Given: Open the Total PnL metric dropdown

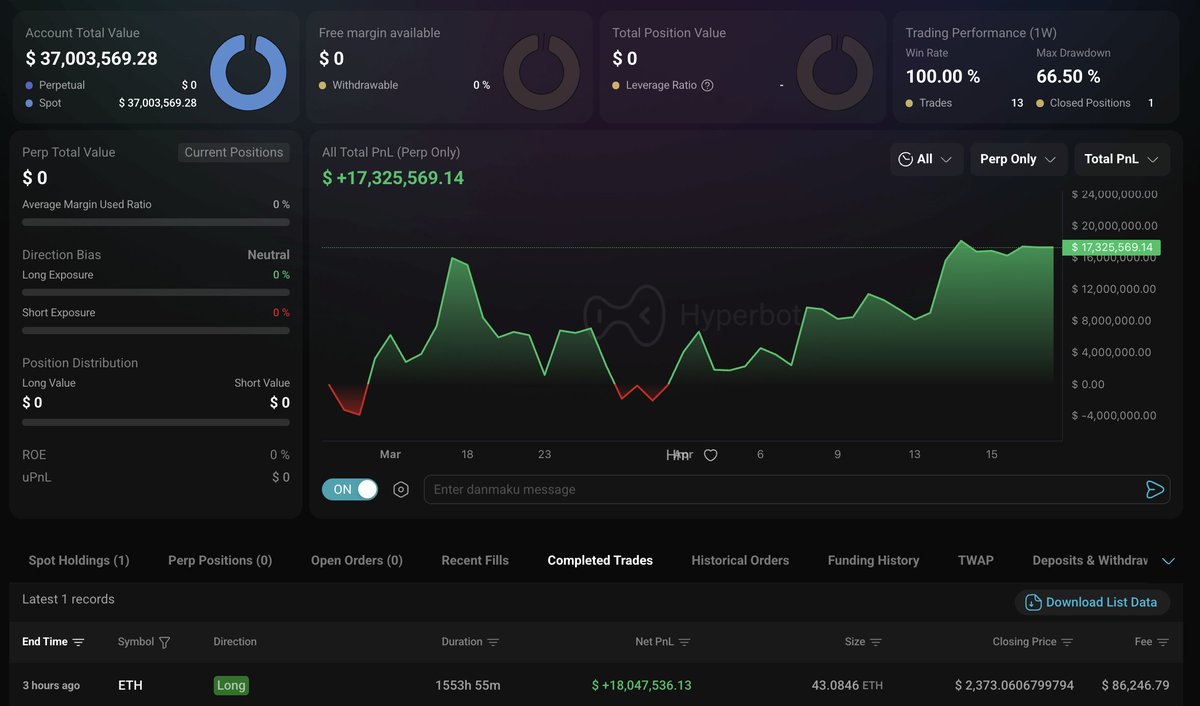Looking at the screenshot, I should 1121,159.
